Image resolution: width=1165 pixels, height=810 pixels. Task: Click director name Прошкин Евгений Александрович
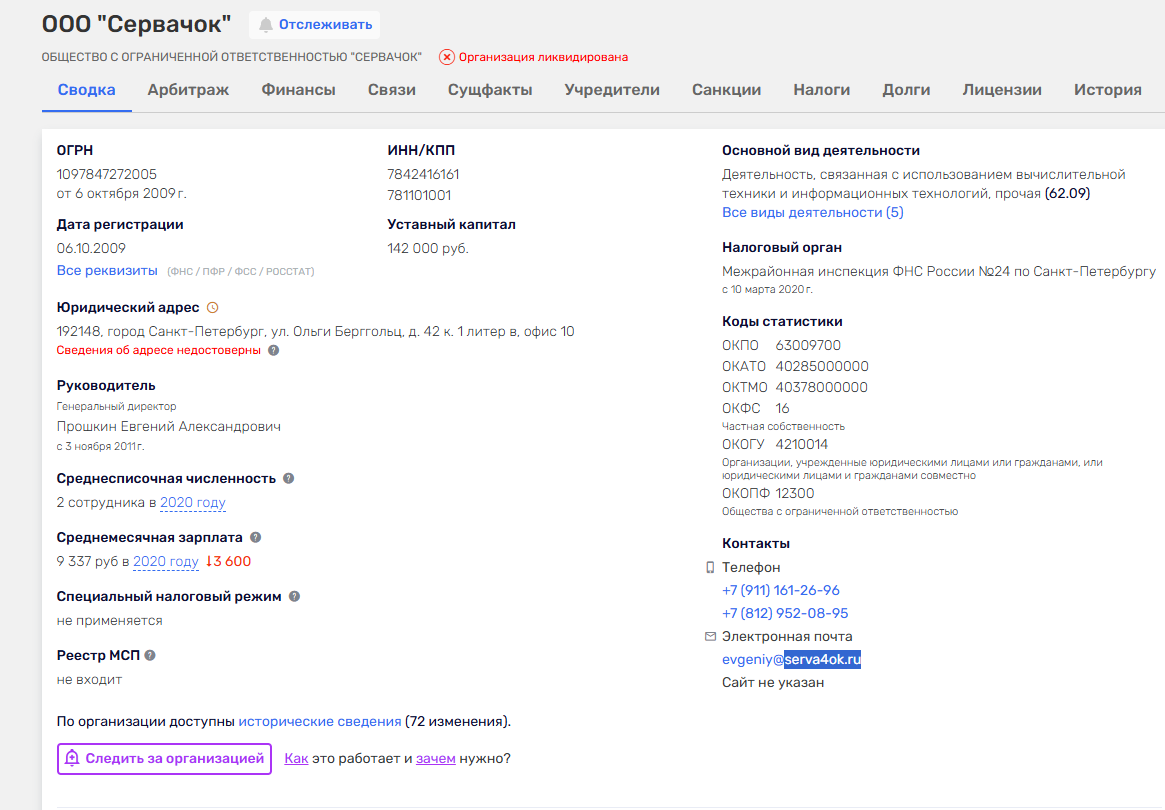(x=169, y=427)
